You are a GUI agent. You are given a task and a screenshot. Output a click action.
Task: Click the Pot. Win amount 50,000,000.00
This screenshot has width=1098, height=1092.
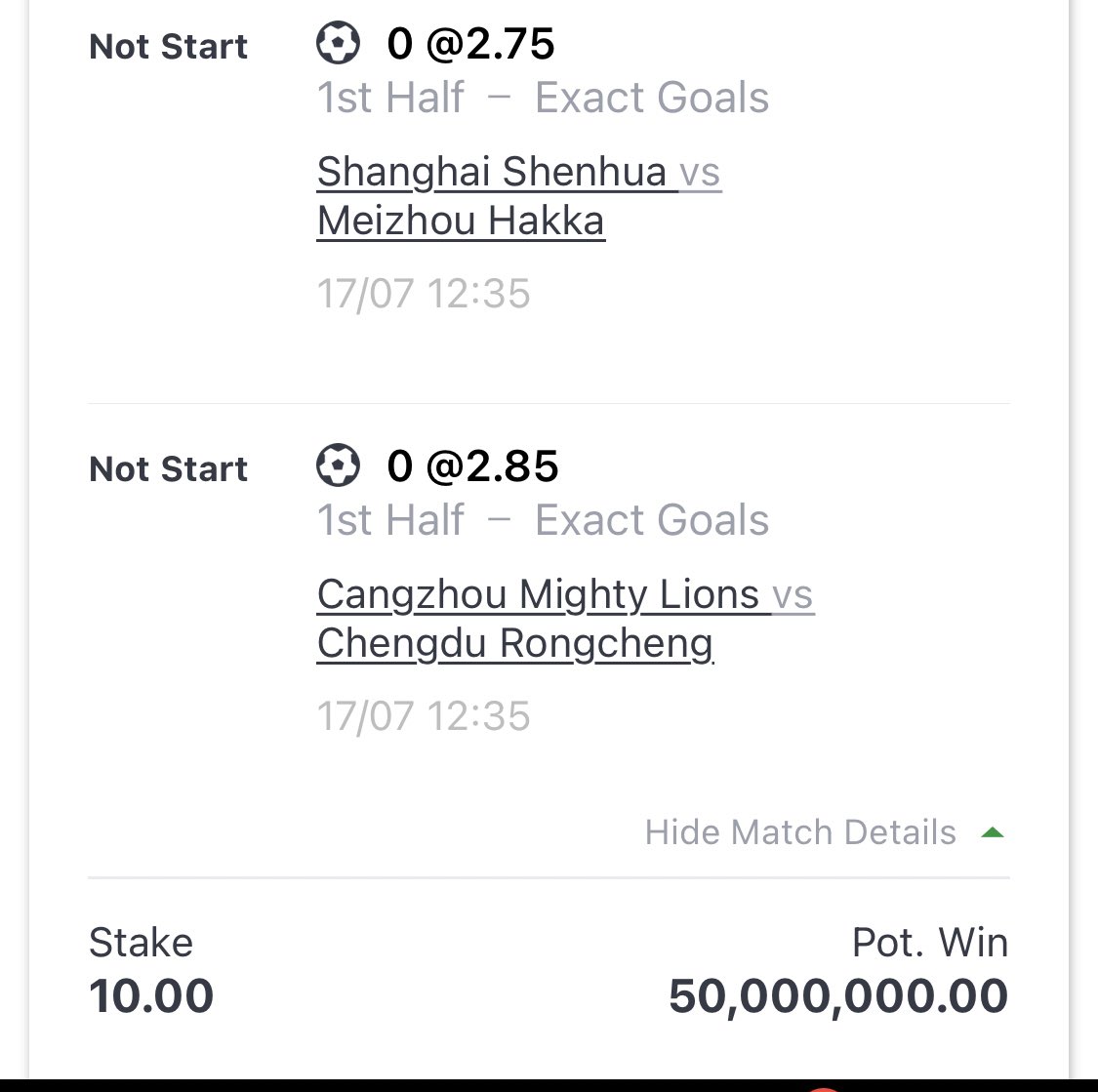pos(838,996)
